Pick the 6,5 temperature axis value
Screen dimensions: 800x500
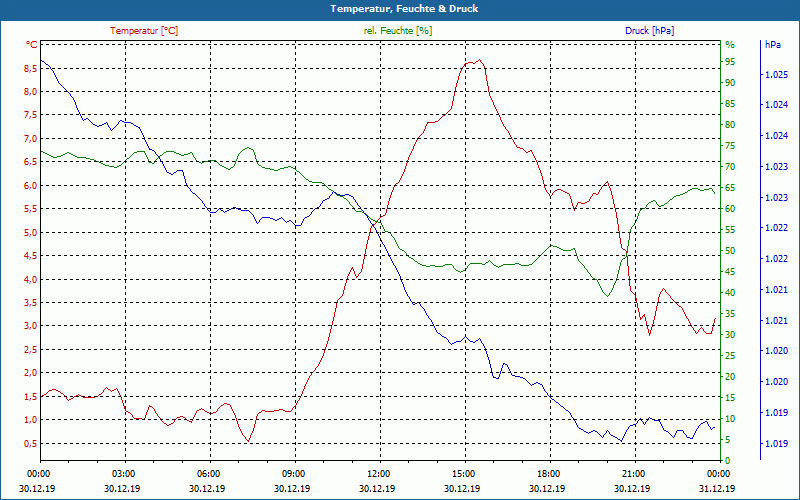31,162
